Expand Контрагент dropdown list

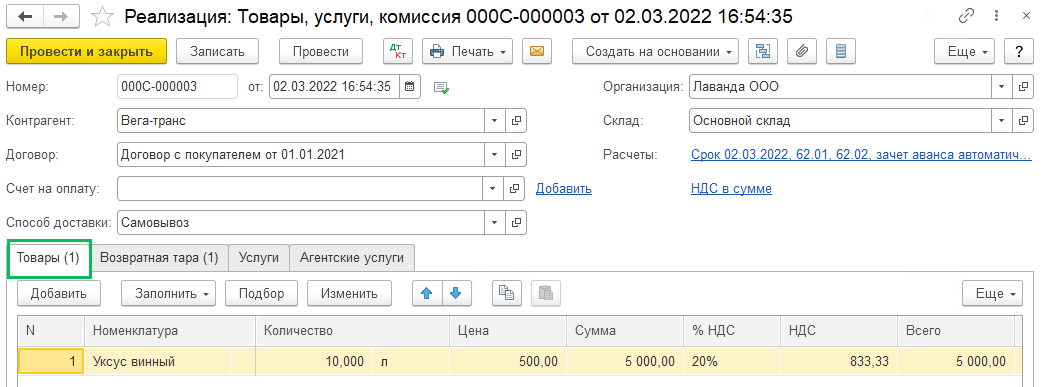tap(494, 120)
